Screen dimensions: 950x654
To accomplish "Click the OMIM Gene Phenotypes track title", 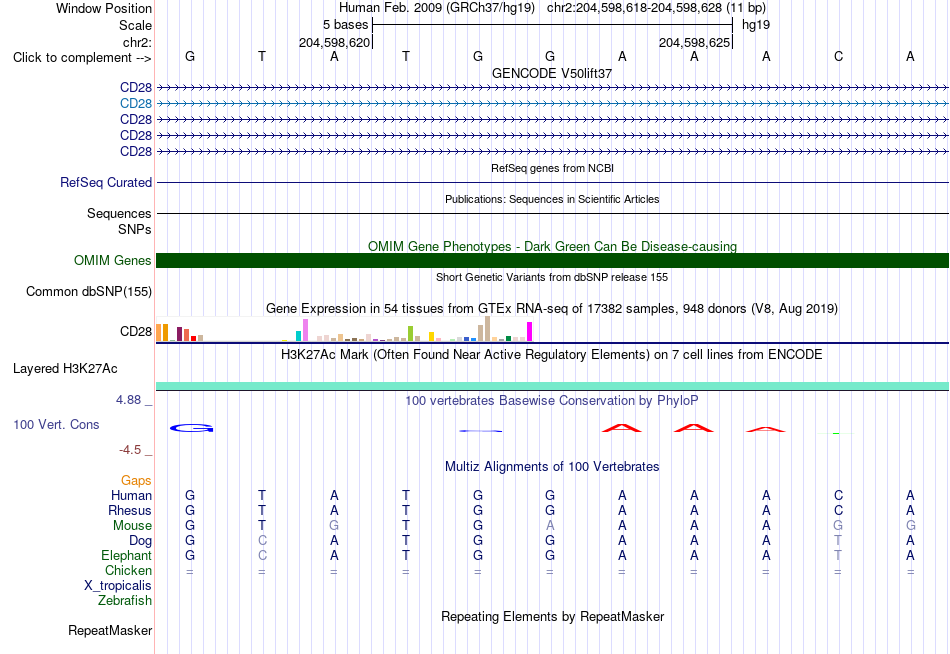I will point(552,246).
